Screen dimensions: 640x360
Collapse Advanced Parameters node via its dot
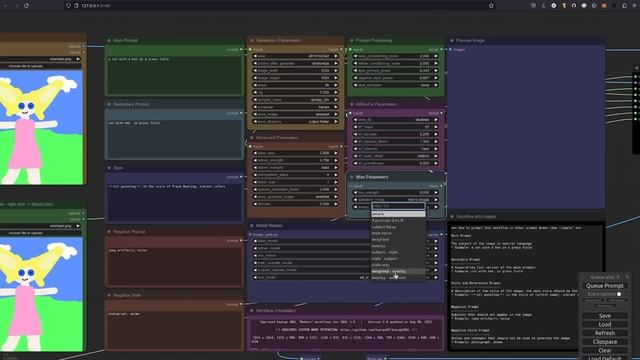[x=251, y=138]
